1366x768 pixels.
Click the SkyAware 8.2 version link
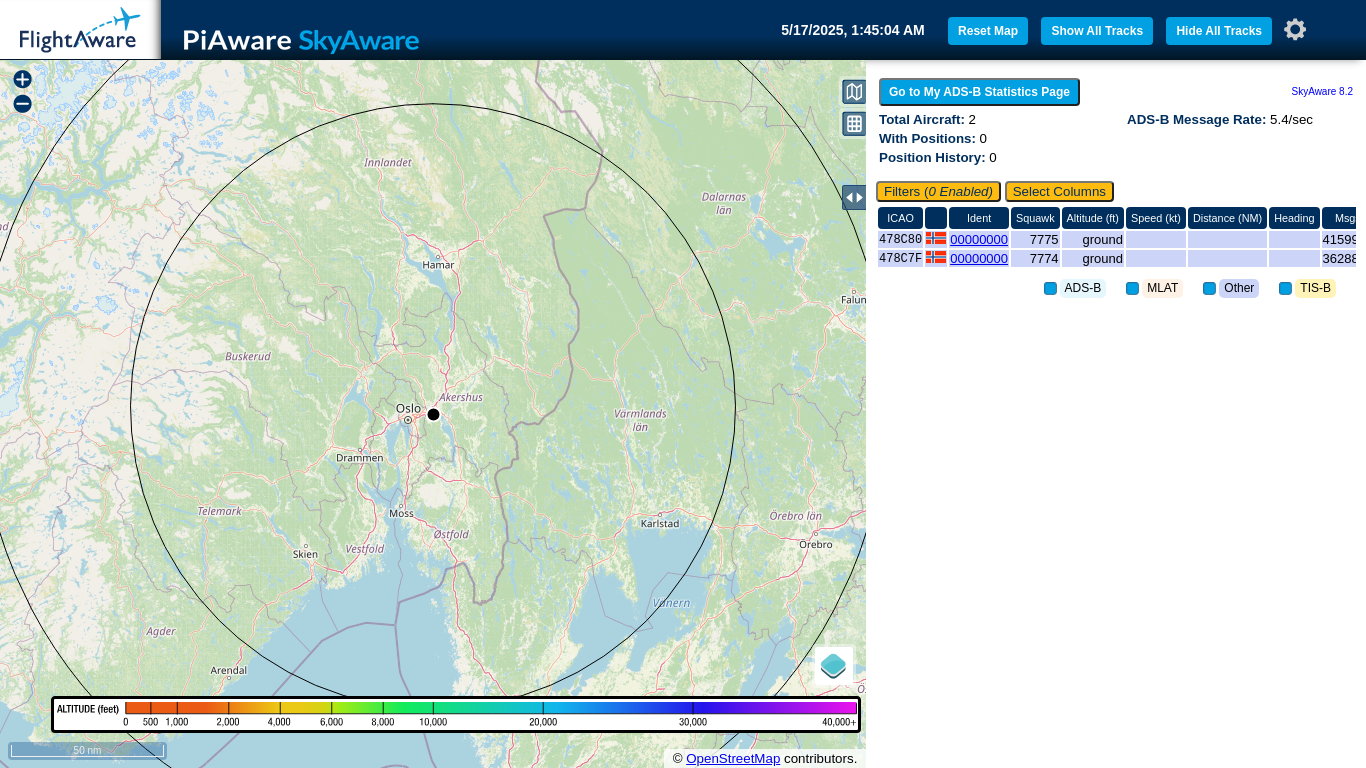click(x=1322, y=91)
